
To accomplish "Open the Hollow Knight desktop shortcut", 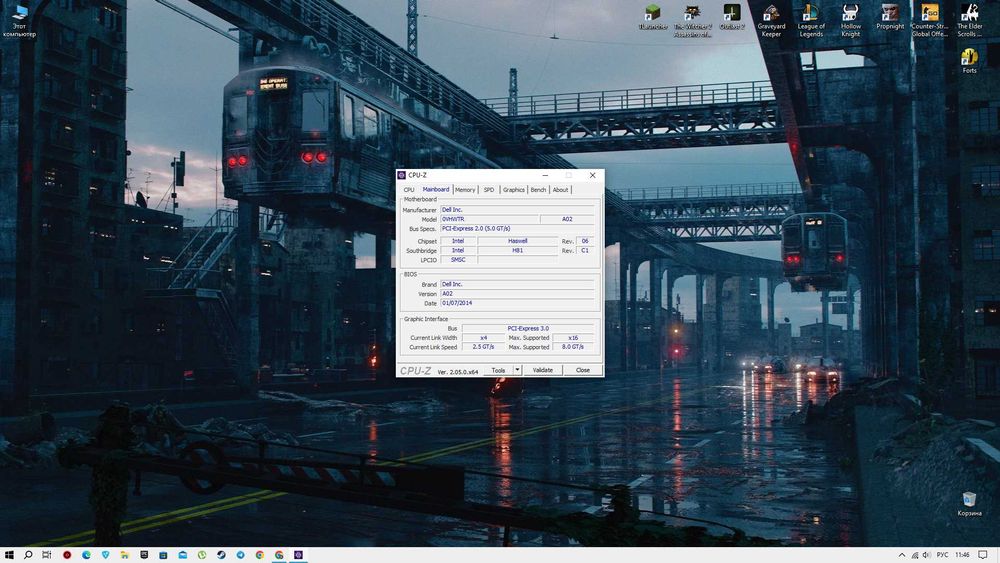I will 850,20.
